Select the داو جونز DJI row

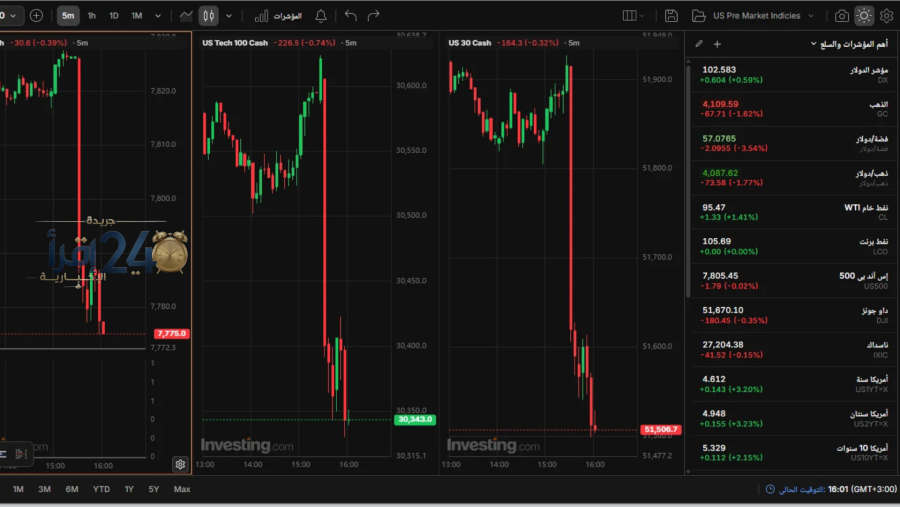click(793, 315)
